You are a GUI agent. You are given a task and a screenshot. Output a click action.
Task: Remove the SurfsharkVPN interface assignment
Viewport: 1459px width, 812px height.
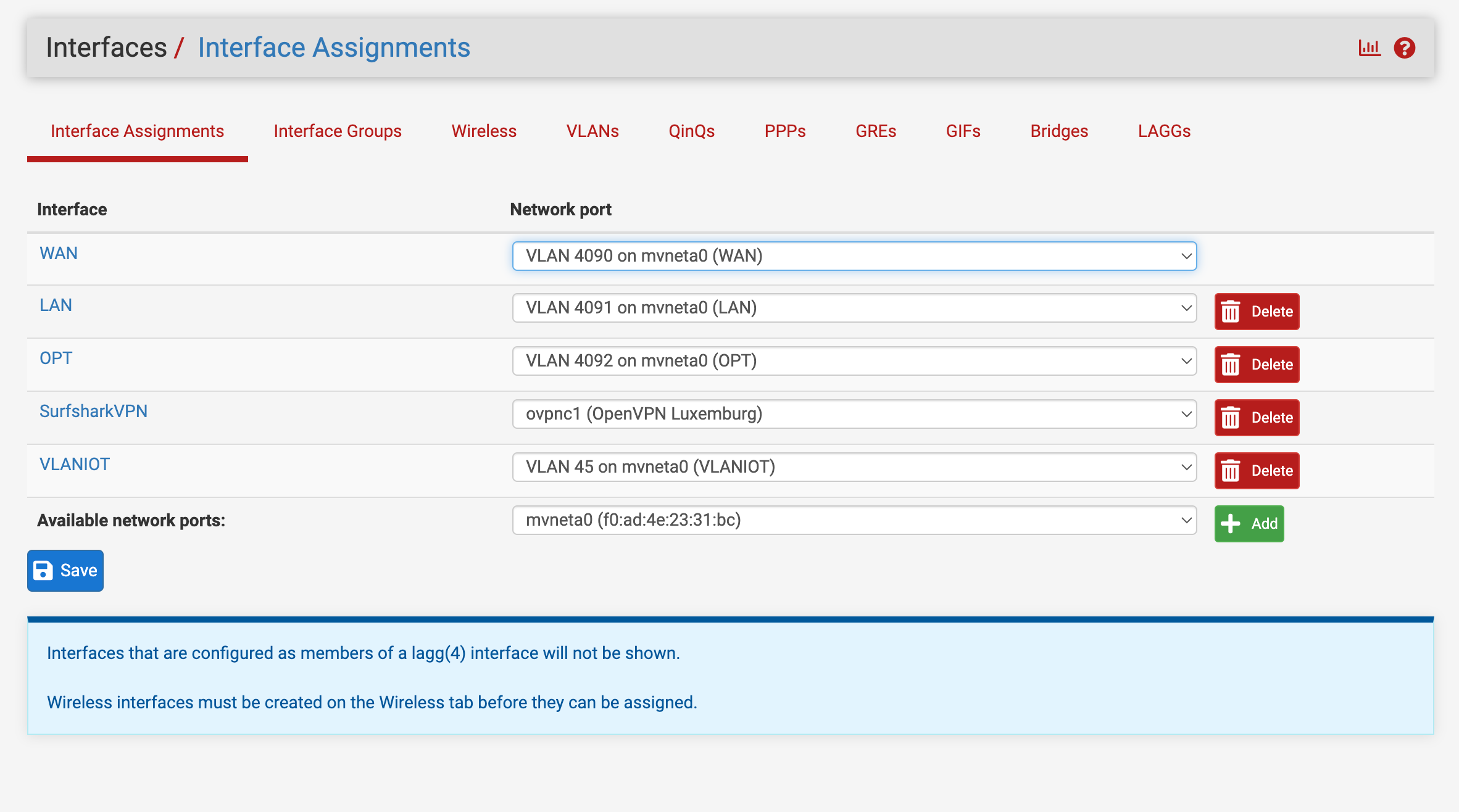click(1257, 418)
